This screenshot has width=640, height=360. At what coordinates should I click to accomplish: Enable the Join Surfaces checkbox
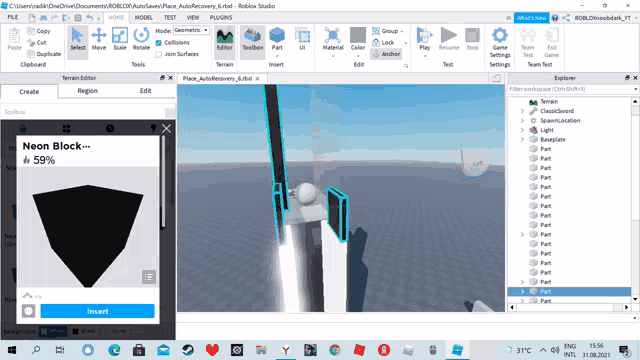[x=159, y=54]
